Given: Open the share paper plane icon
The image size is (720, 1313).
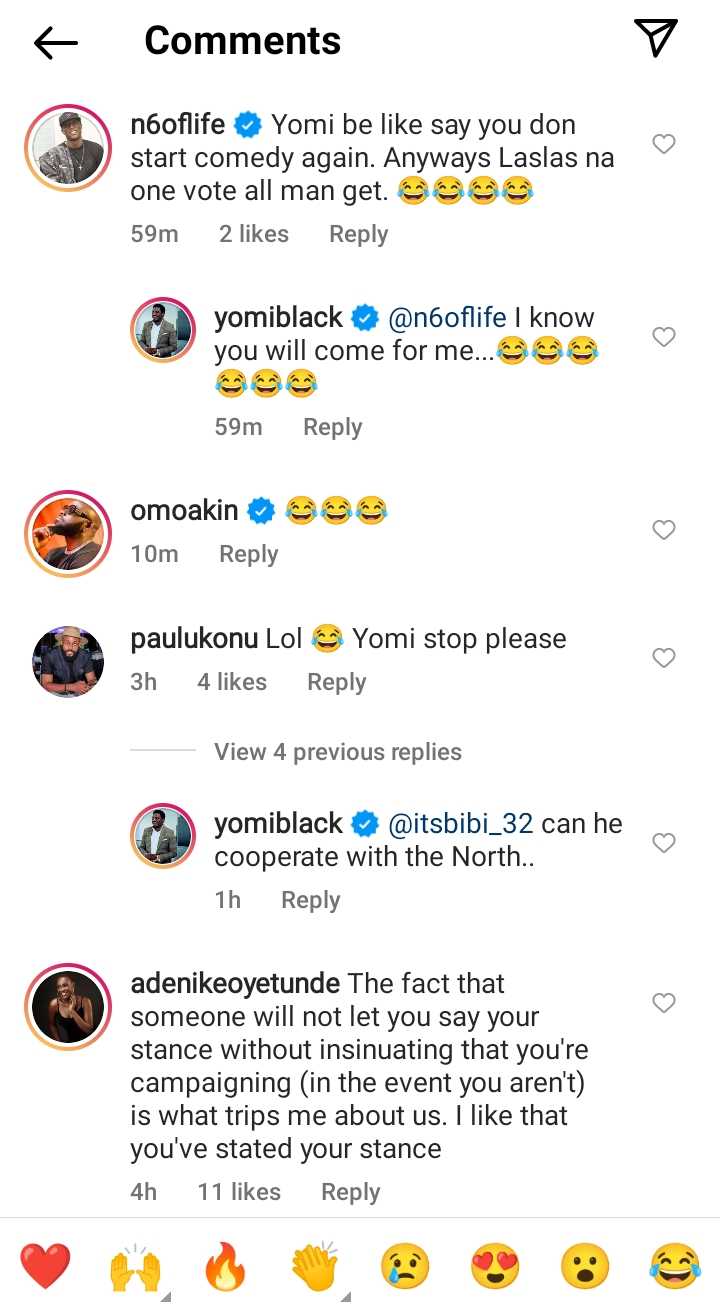Looking at the screenshot, I should (656, 38).
